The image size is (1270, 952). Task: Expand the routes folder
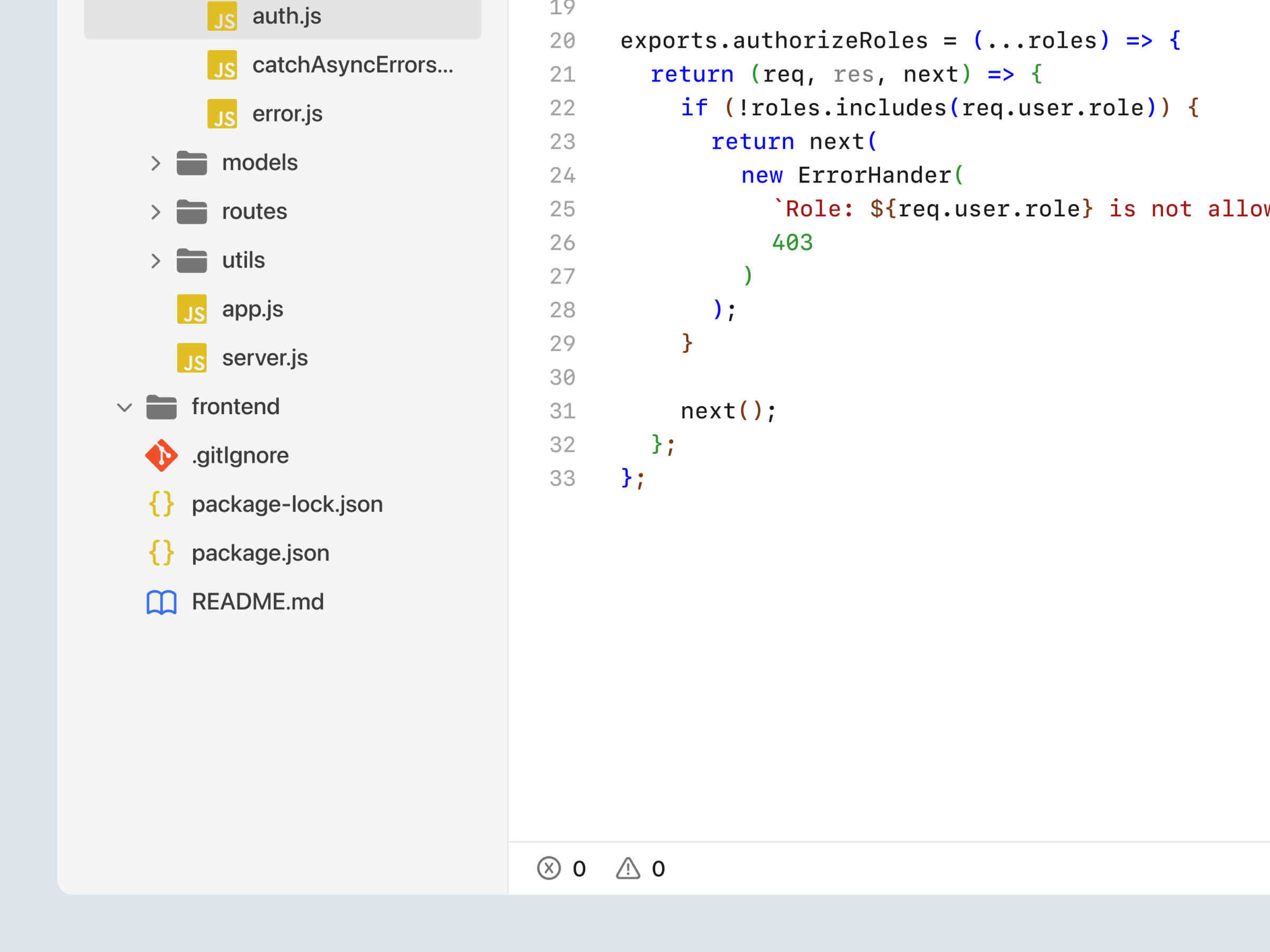[x=155, y=212]
